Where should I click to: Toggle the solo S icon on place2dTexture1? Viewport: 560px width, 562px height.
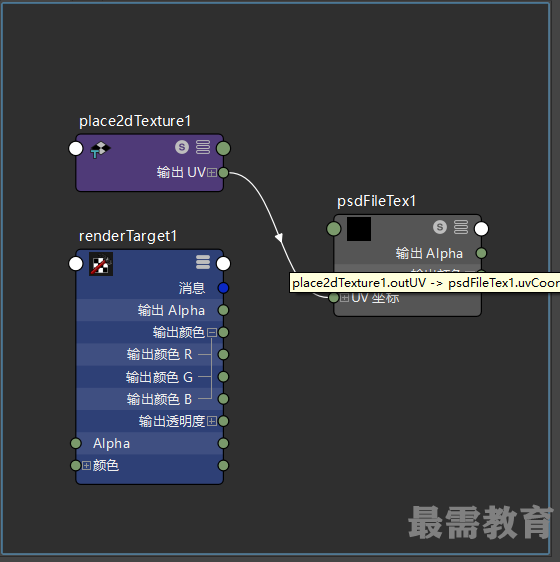coord(182,147)
